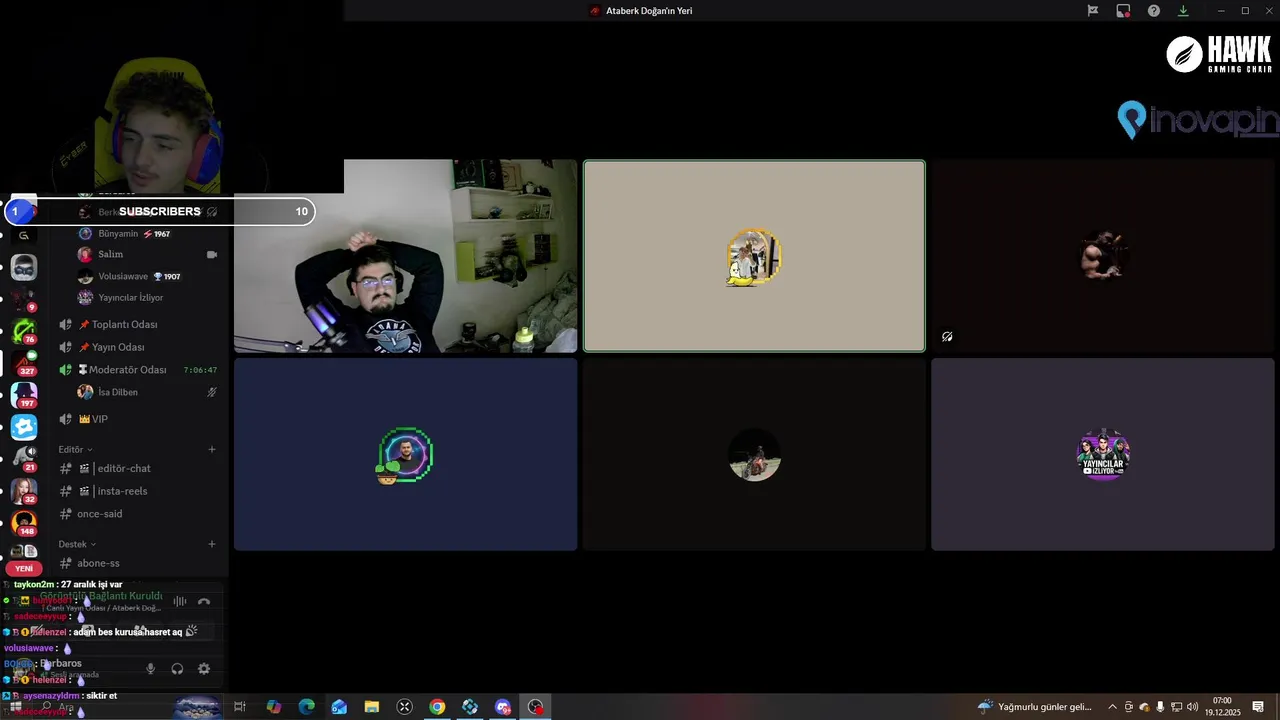1280x720 pixels.
Task: Click the green download update icon
Action: click(x=1183, y=11)
